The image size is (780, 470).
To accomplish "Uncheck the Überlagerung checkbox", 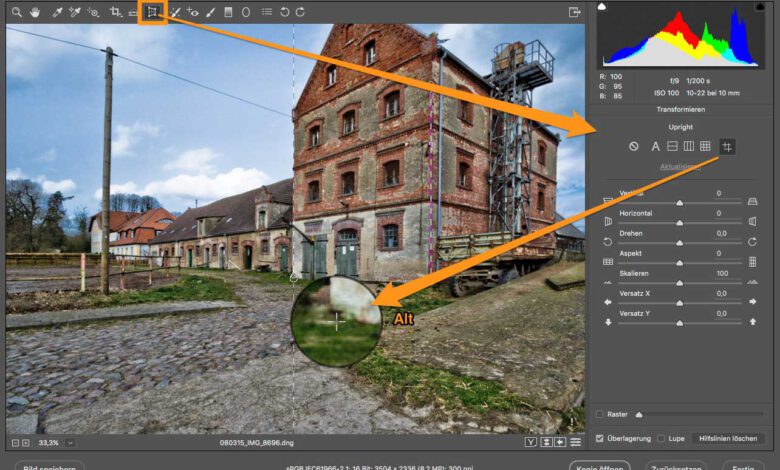I will pyautogui.click(x=599, y=438).
